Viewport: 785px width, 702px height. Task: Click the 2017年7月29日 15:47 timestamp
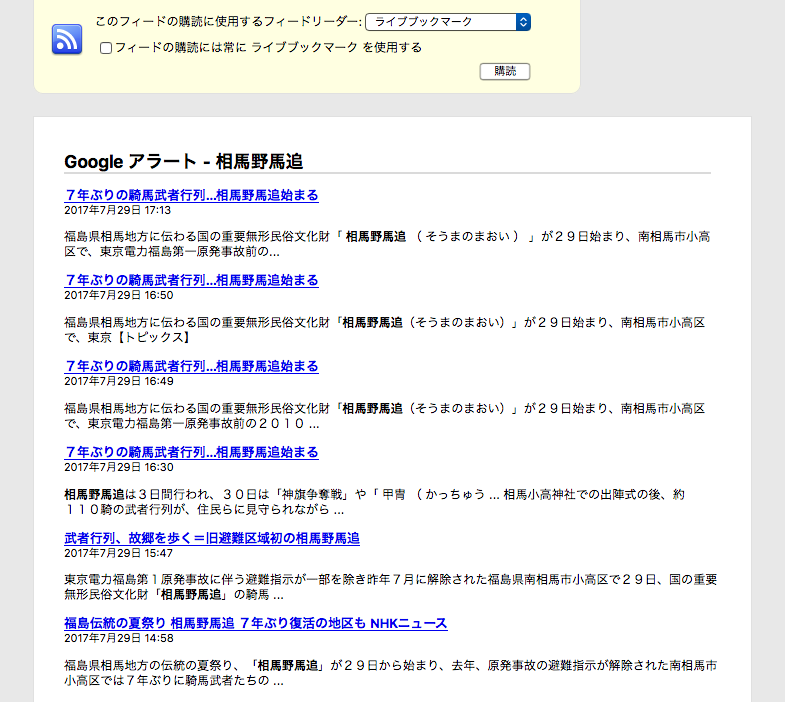119,553
